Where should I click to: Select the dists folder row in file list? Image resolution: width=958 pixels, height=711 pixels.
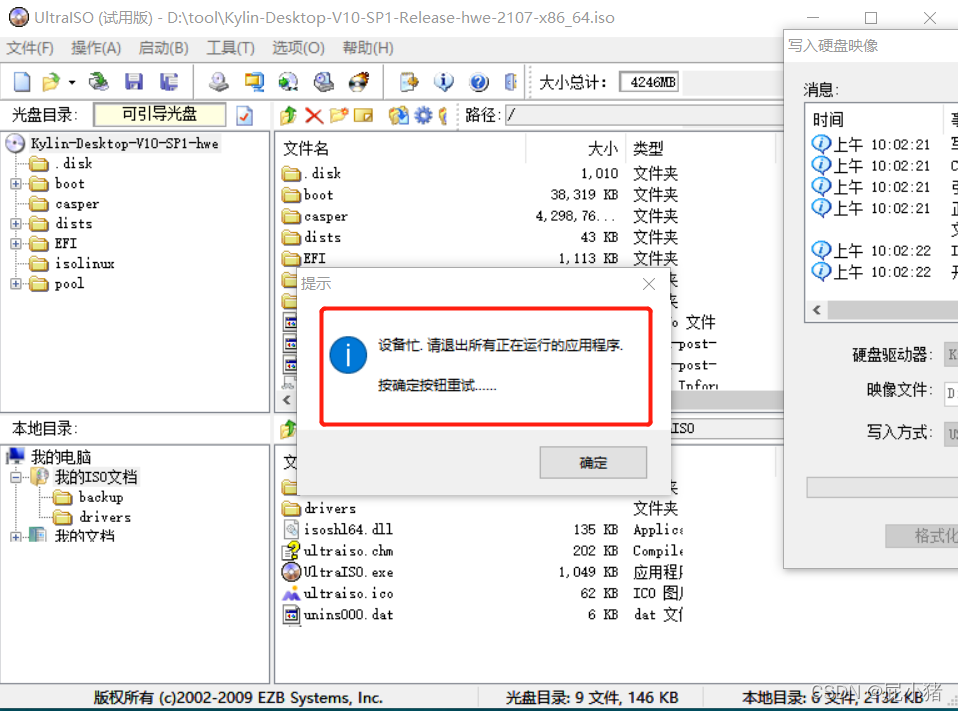pos(480,237)
